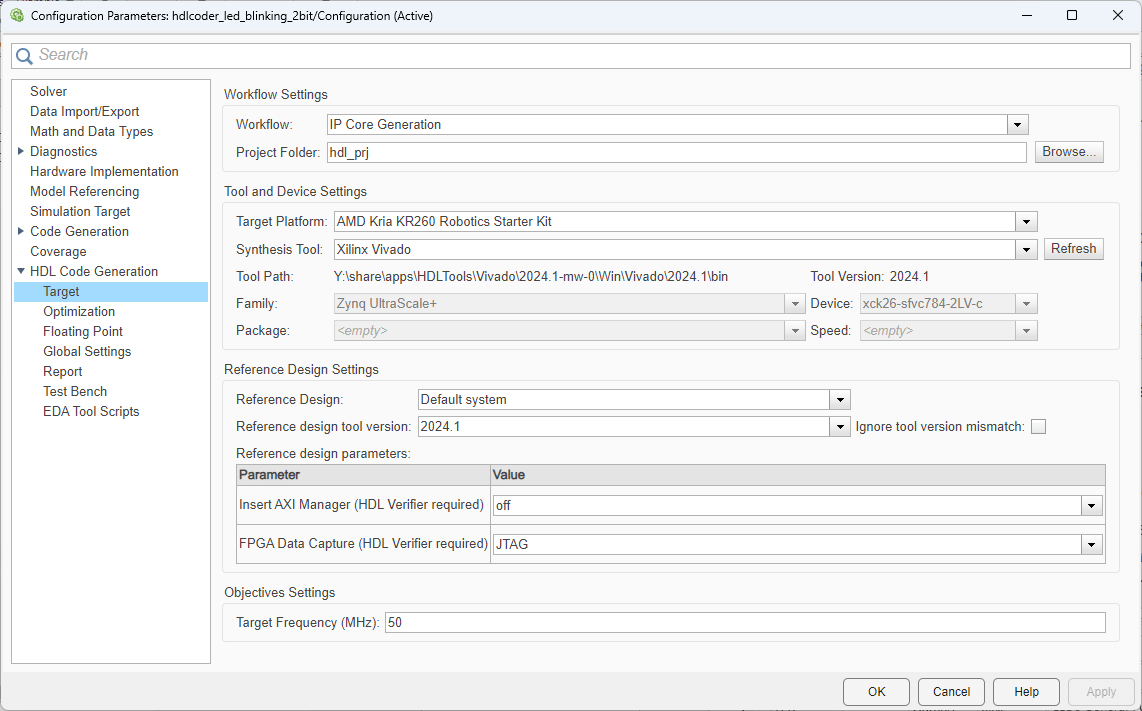Select Optimization in the sidebar

(x=79, y=312)
